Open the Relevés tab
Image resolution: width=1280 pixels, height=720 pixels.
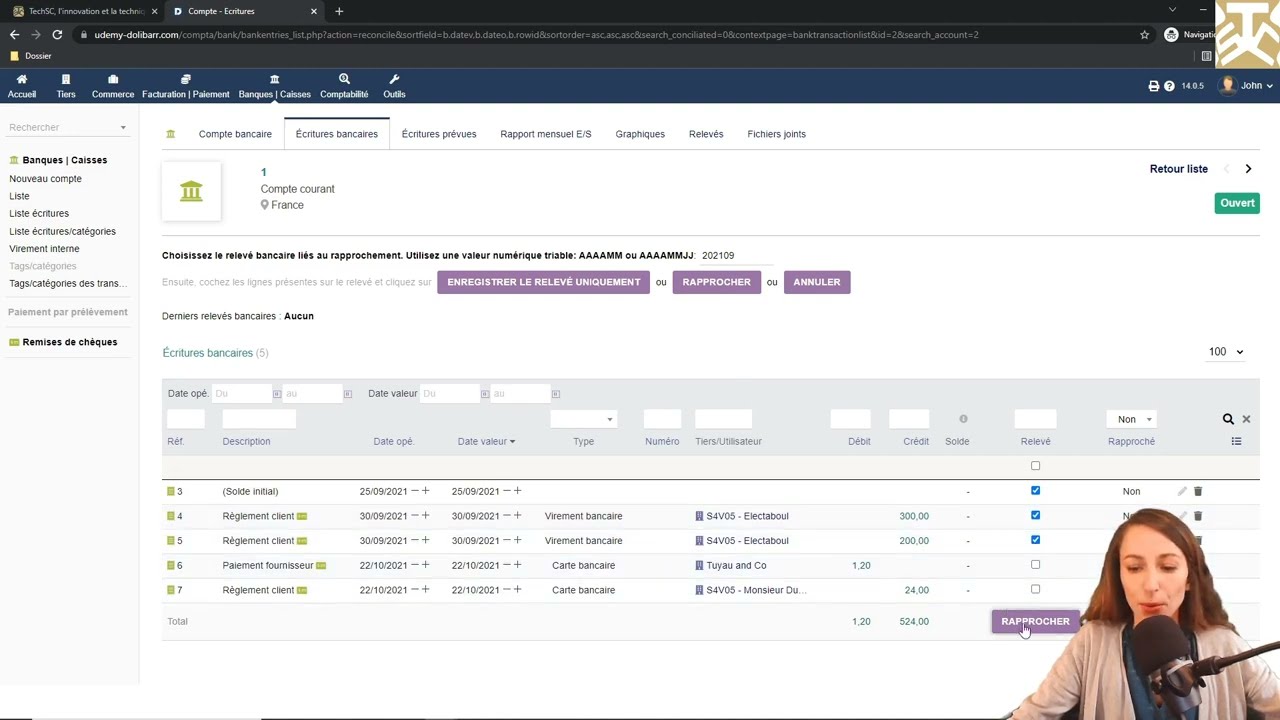tap(706, 134)
